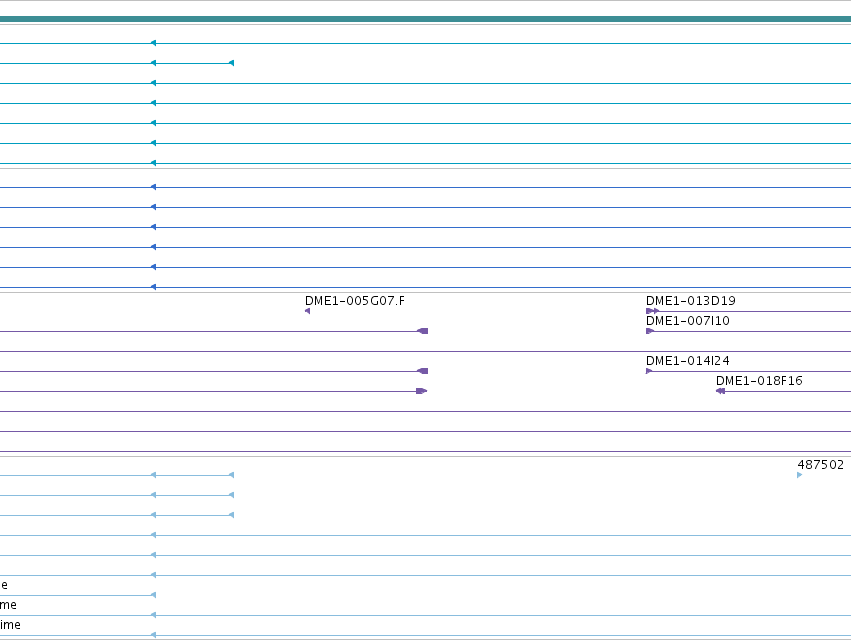This screenshot has height=640, width=851.
Task: Select right-end arrowhead of light blue feature on 487502 row
Action: point(232,475)
